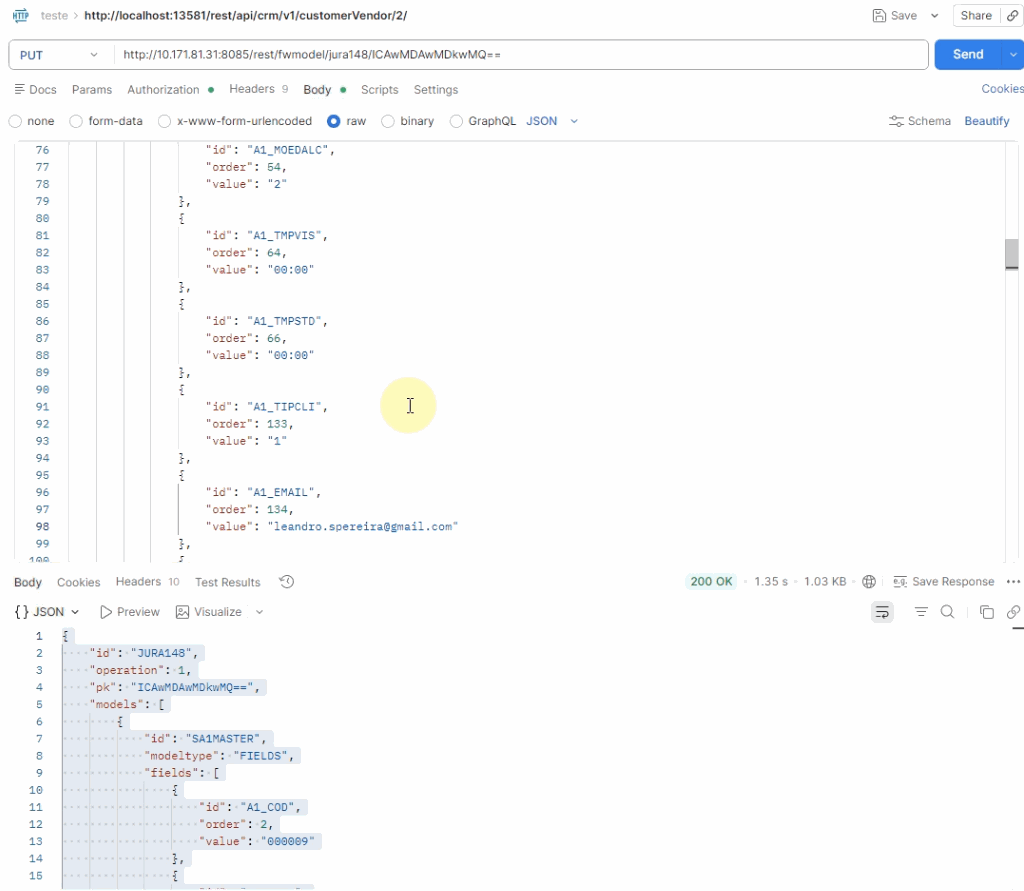1024x891 pixels.
Task: Click the A1_TMPVIS id line
Action: click(x=266, y=236)
